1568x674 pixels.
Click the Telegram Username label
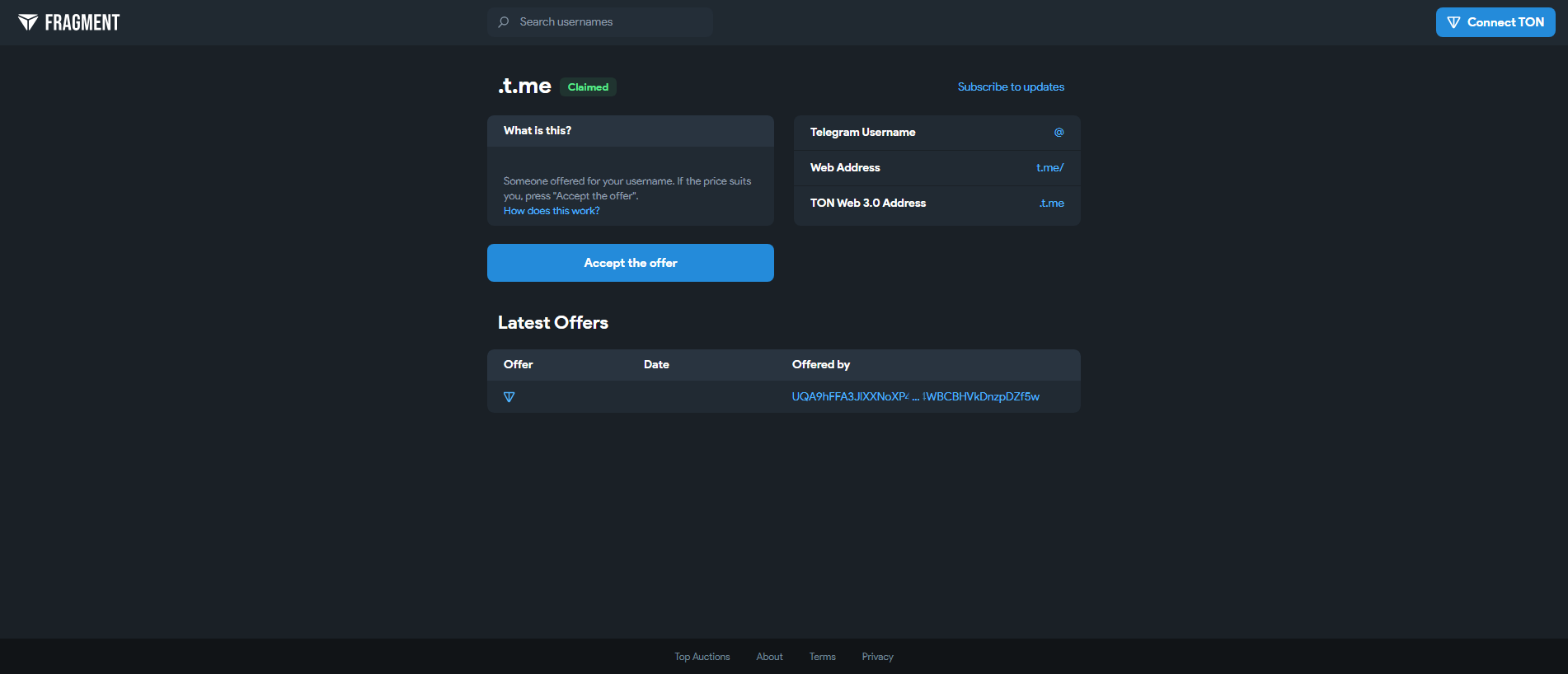tap(863, 132)
